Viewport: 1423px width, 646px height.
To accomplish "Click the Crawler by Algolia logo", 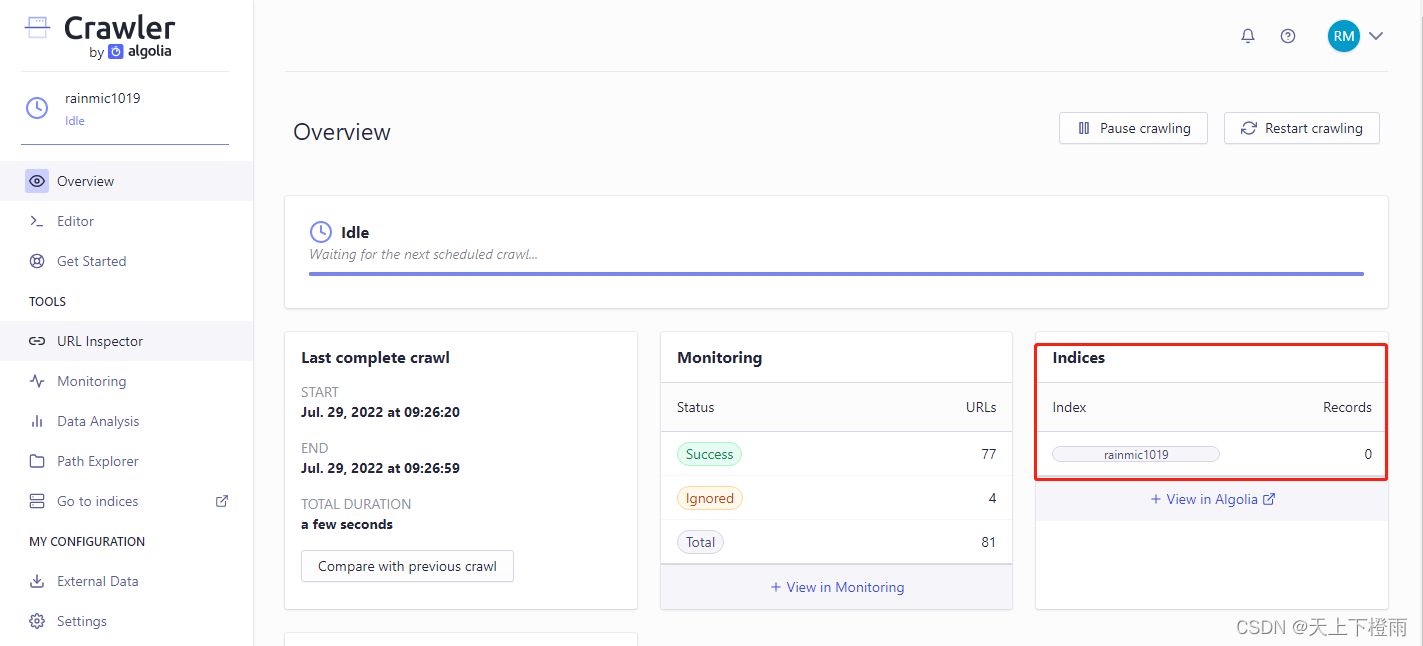I will click(100, 36).
